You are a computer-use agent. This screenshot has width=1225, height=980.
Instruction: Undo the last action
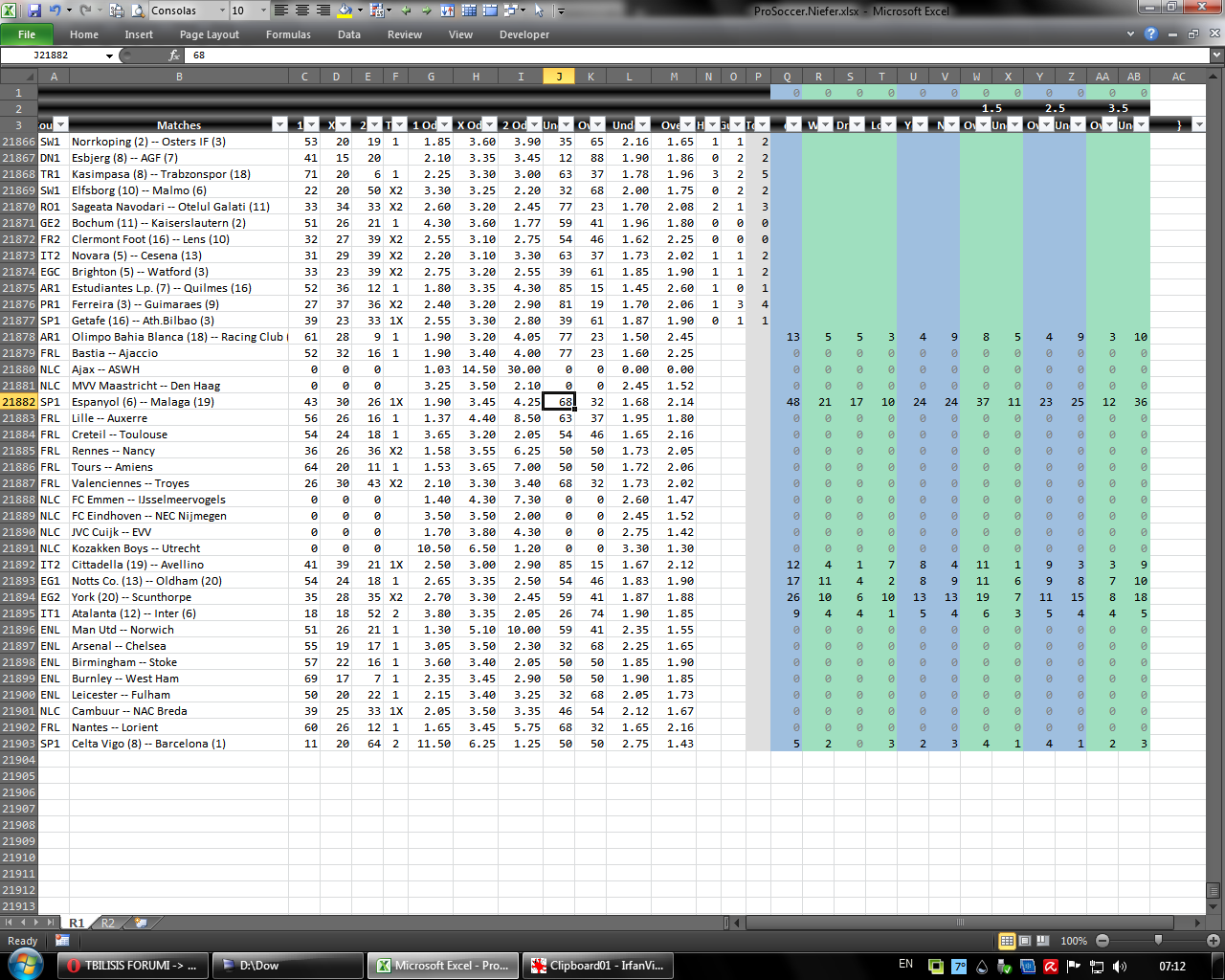pos(56,11)
